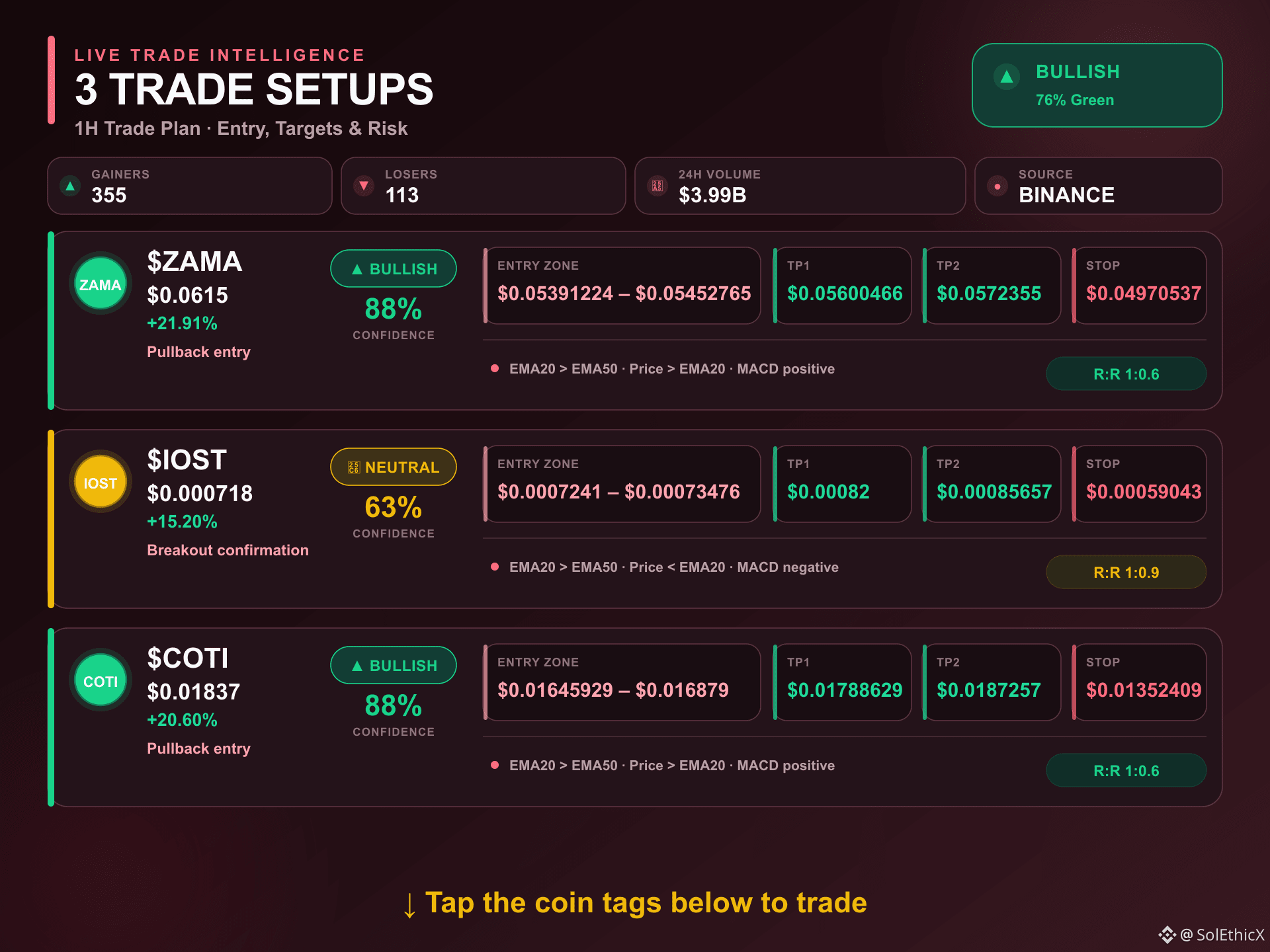Viewport: 1270px width, 952px height.
Task: Click COTI's R:R 1:0.6 pill
Action: [x=1126, y=770]
